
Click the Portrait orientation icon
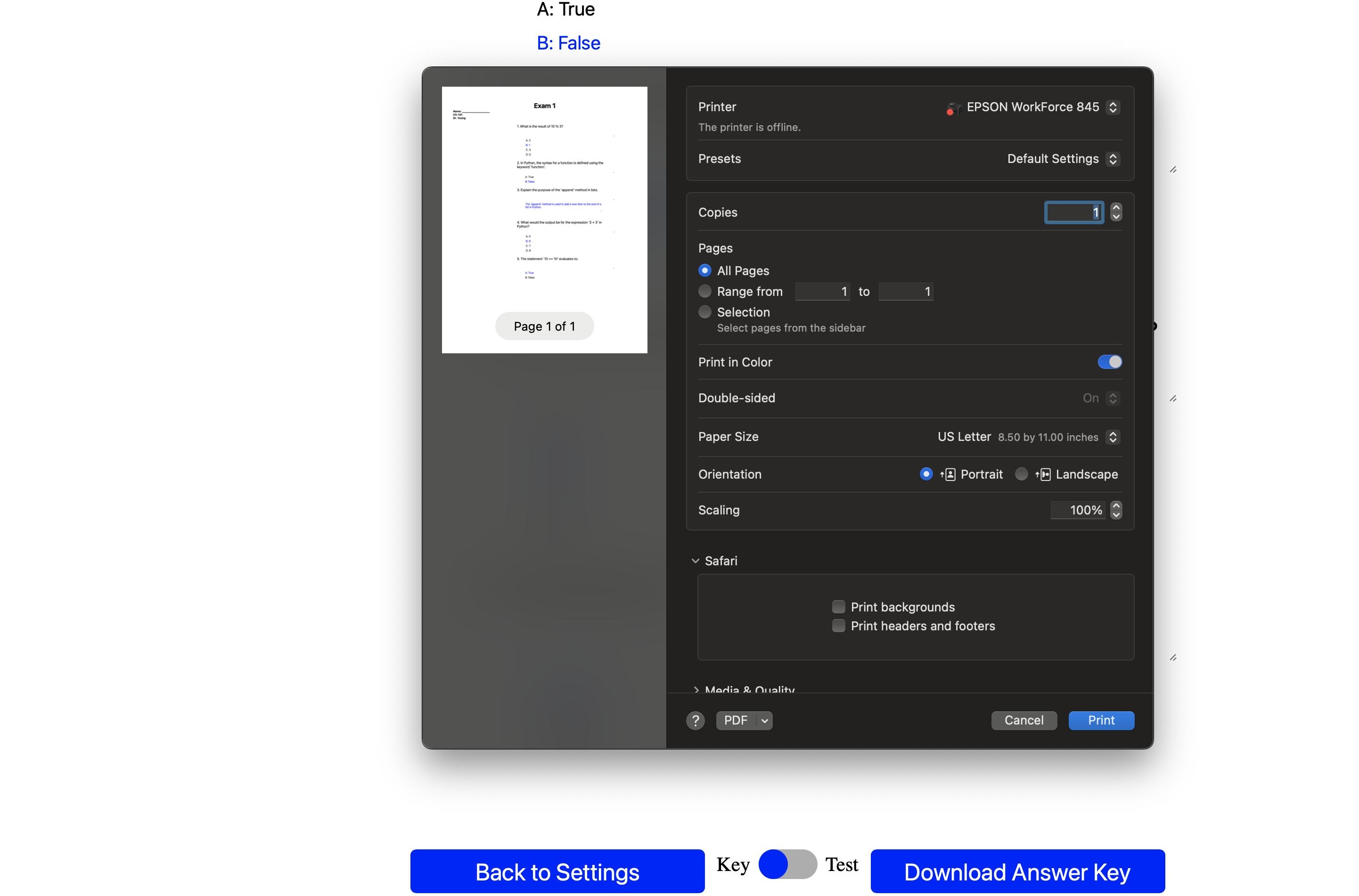point(948,474)
